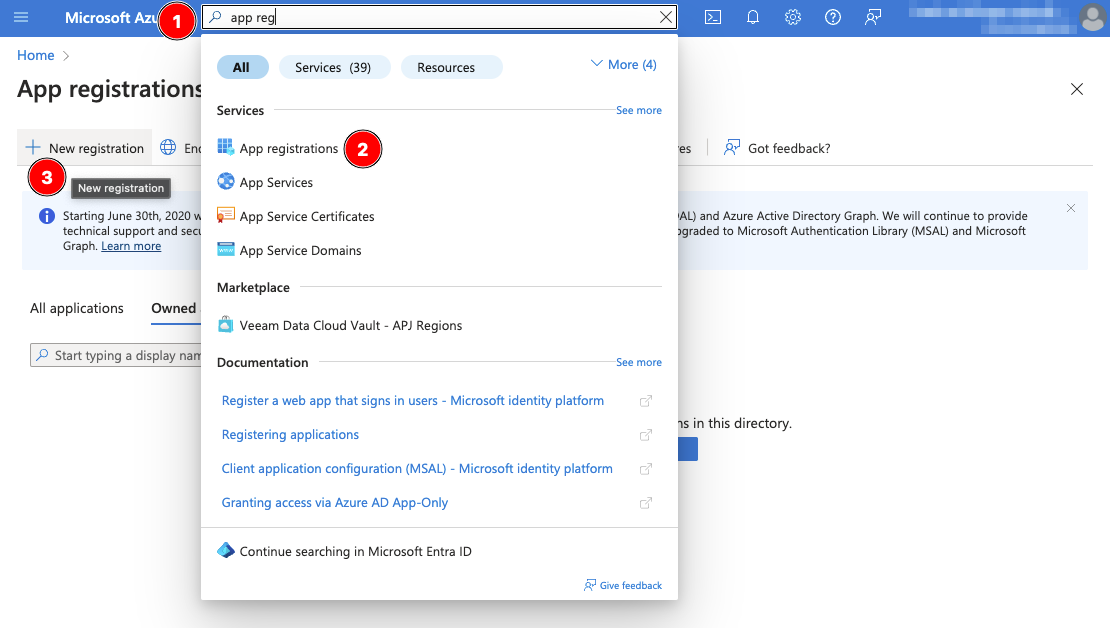Focus the top search box
This screenshot has height=628, width=1110.
pos(439,17)
